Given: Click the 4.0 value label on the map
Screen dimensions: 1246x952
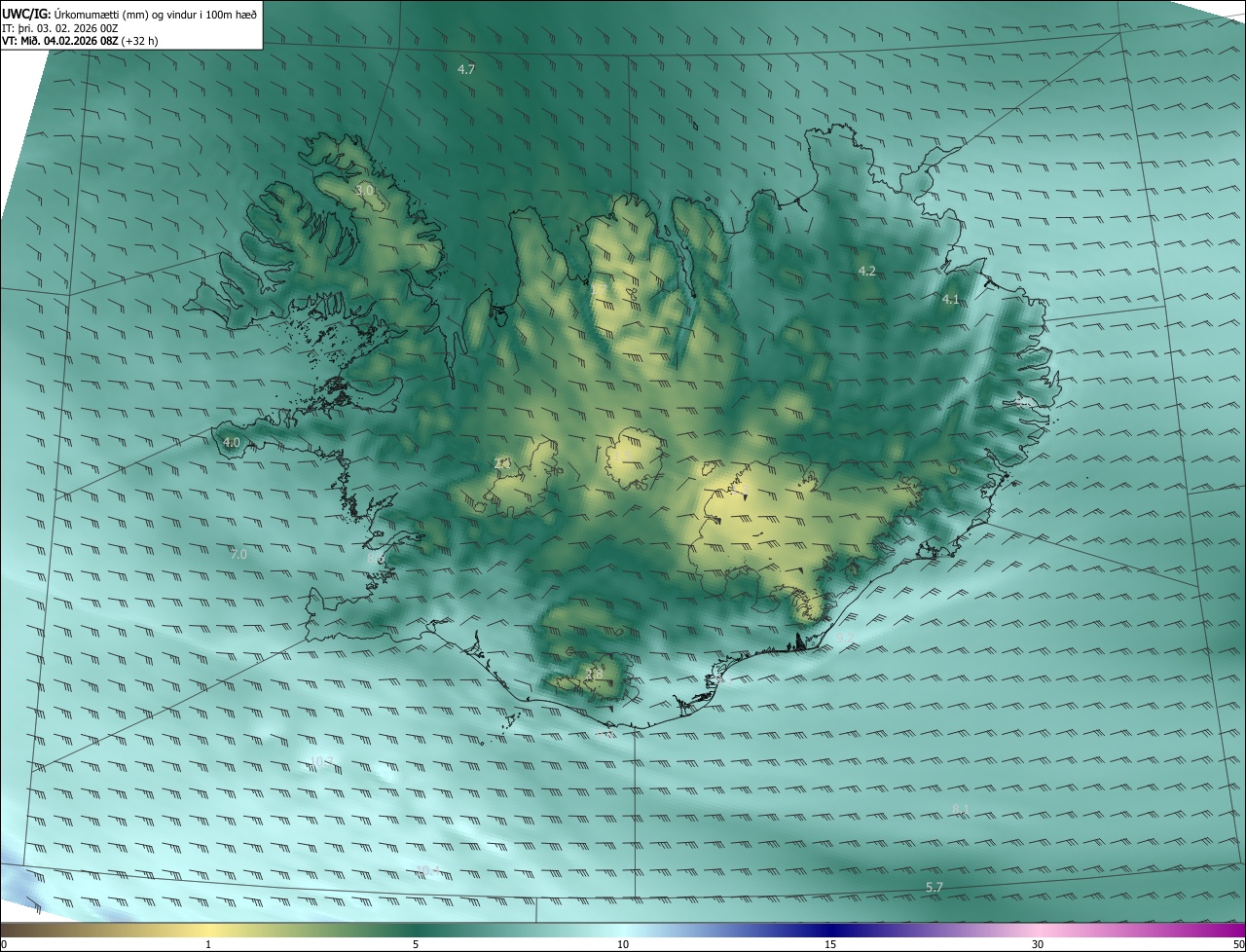Looking at the screenshot, I should 232,442.
